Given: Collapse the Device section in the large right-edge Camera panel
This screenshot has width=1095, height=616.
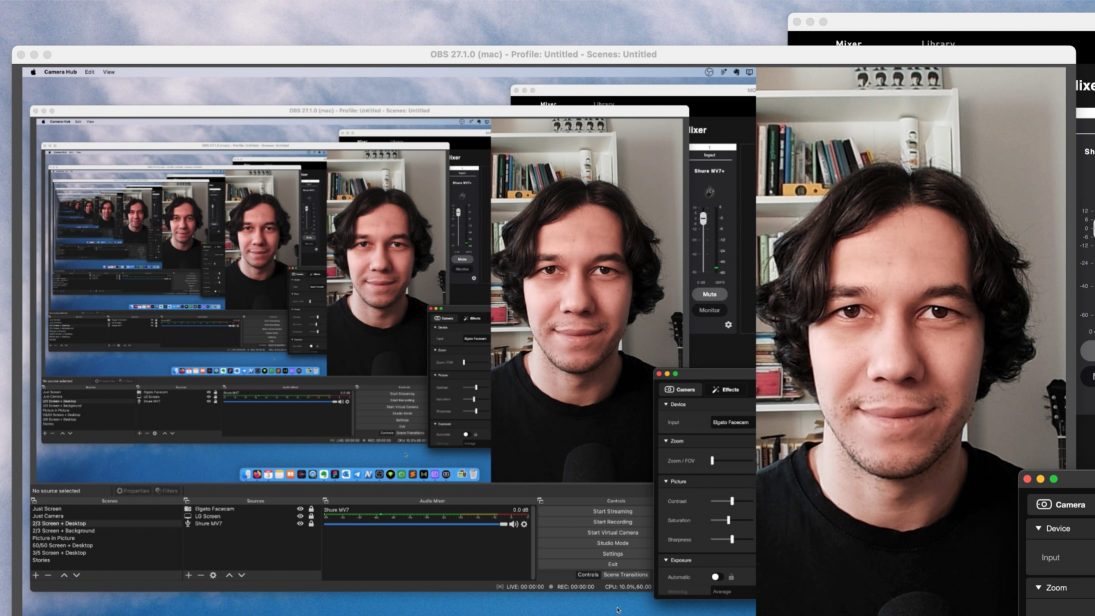Looking at the screenshot, I should [x=1038, y=529].
